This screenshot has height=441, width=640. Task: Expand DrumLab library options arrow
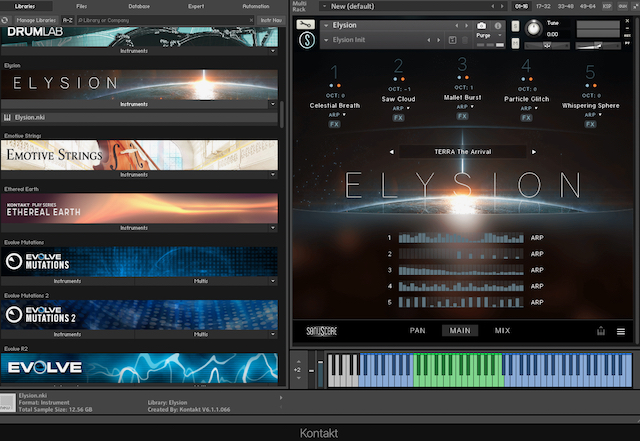point(273,51)
